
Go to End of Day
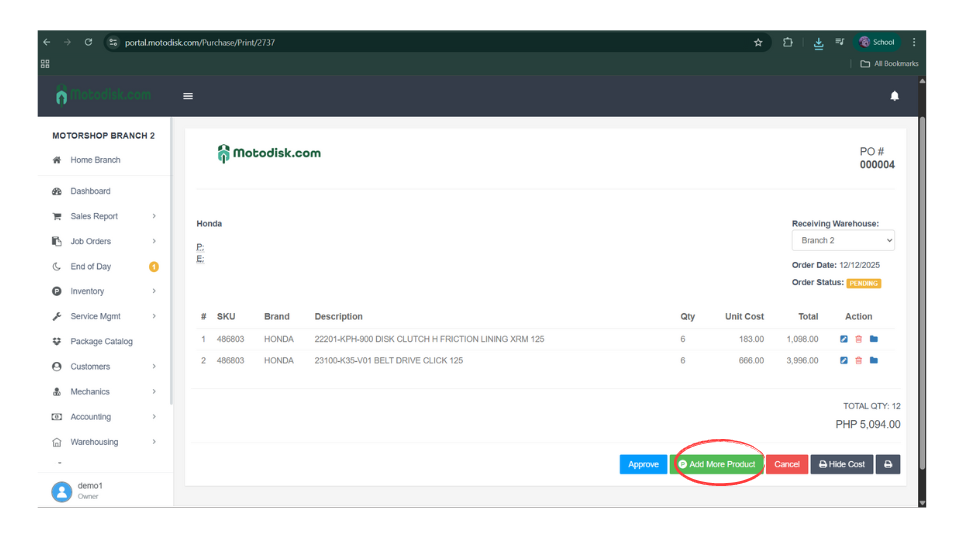(90, 266)
